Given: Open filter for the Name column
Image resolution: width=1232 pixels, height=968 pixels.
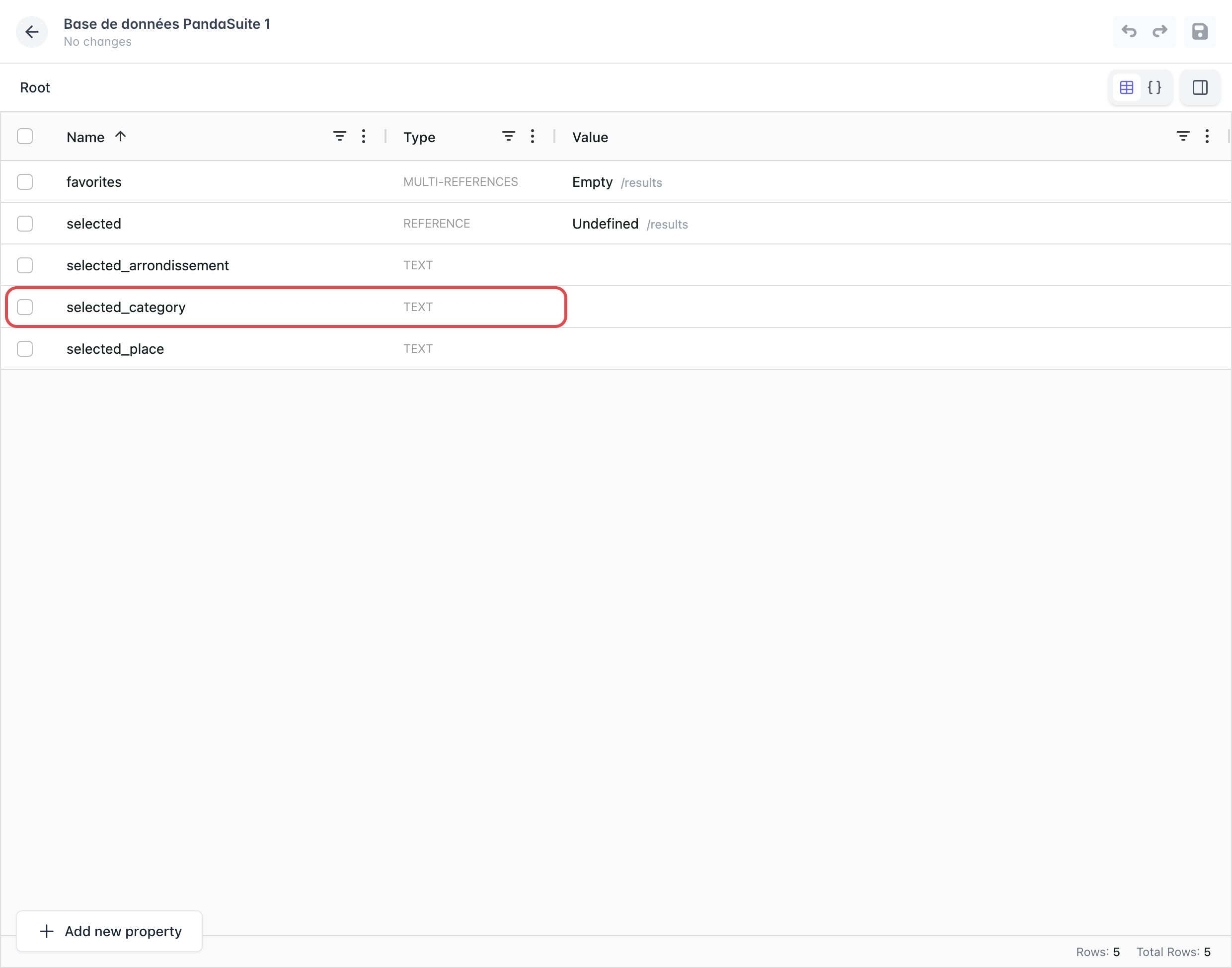Looking at the screenshot, I should (x=339, y=136).
